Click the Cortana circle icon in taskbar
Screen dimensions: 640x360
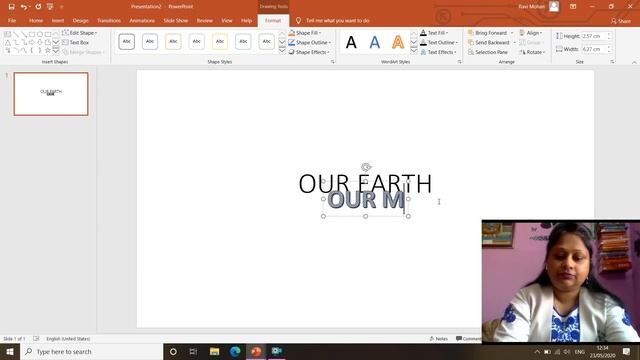point(173,351)
